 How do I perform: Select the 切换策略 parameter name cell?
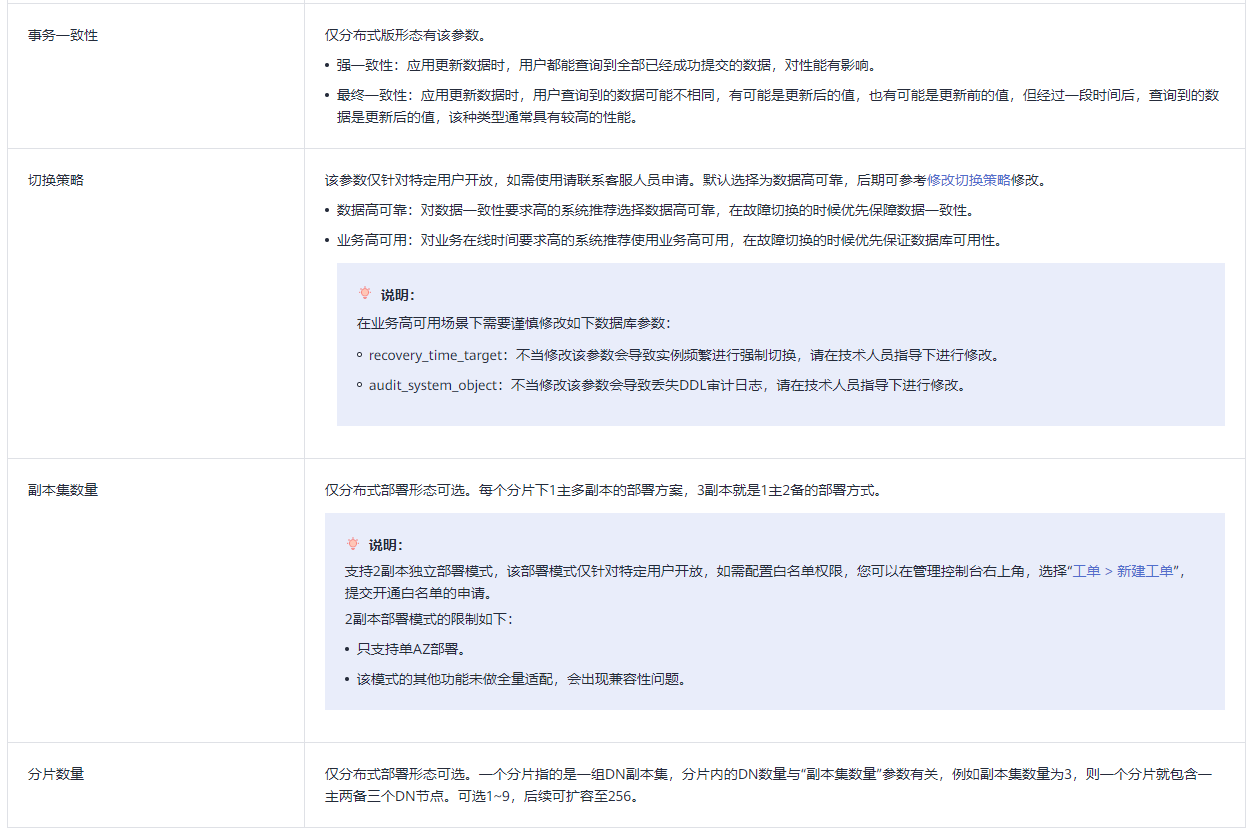point(156,304)
